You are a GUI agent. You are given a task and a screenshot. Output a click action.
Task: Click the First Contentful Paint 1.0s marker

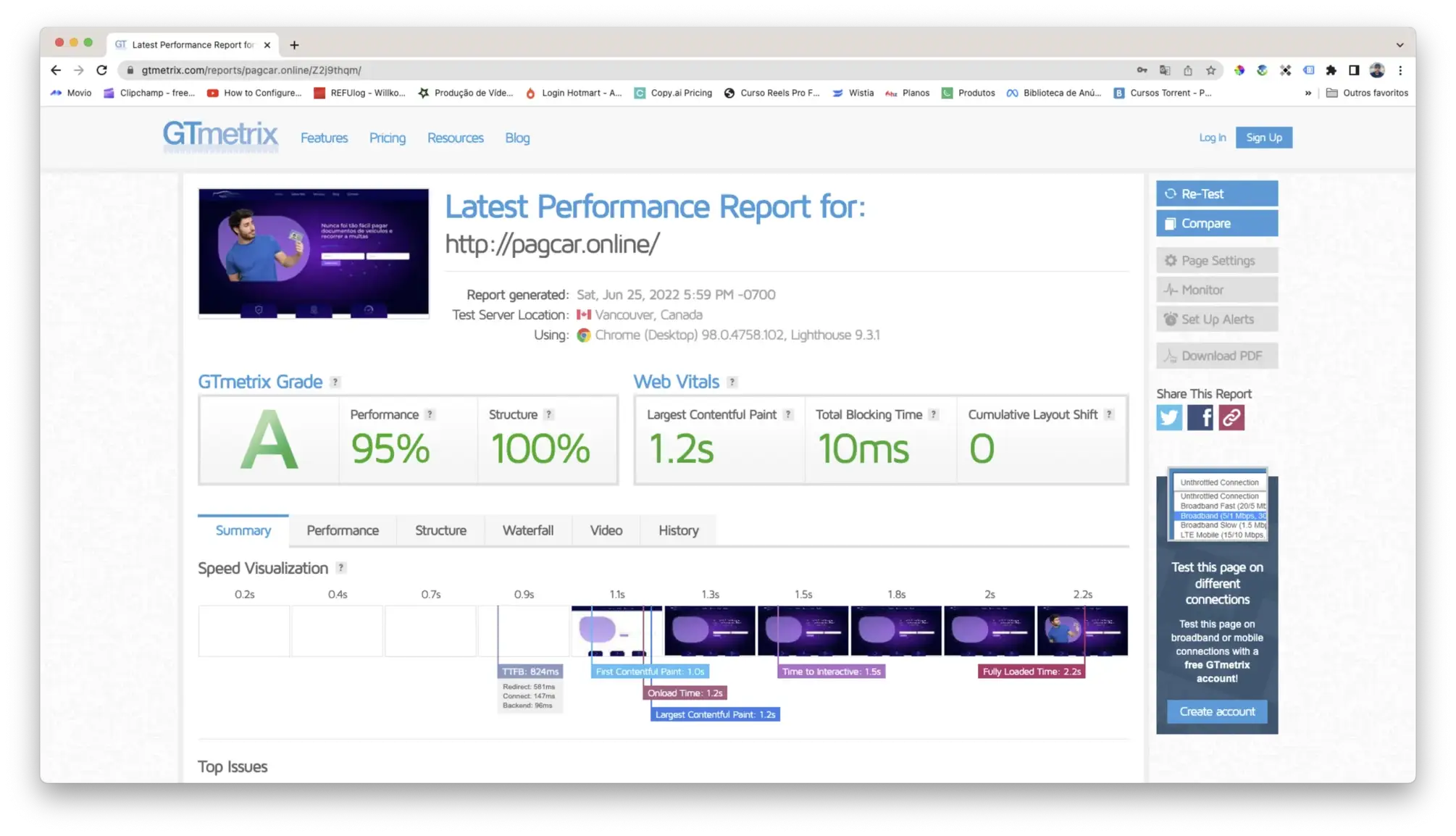pyautogui.click(x=650, y=672)
